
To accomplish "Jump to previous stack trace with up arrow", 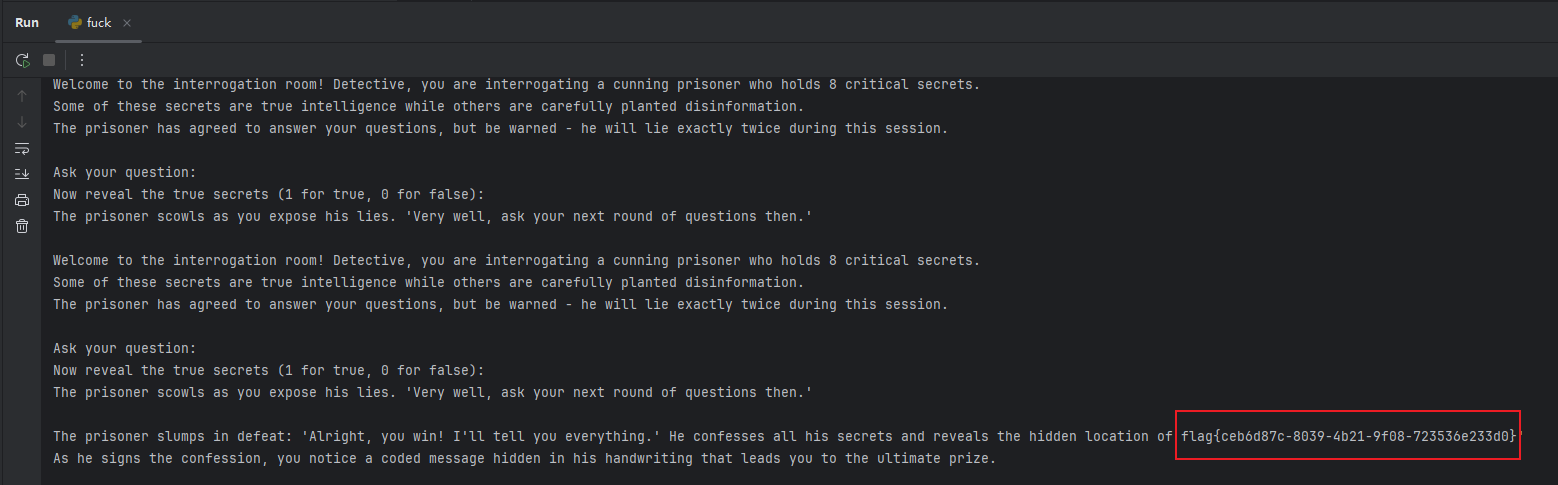I will point(22,96).
